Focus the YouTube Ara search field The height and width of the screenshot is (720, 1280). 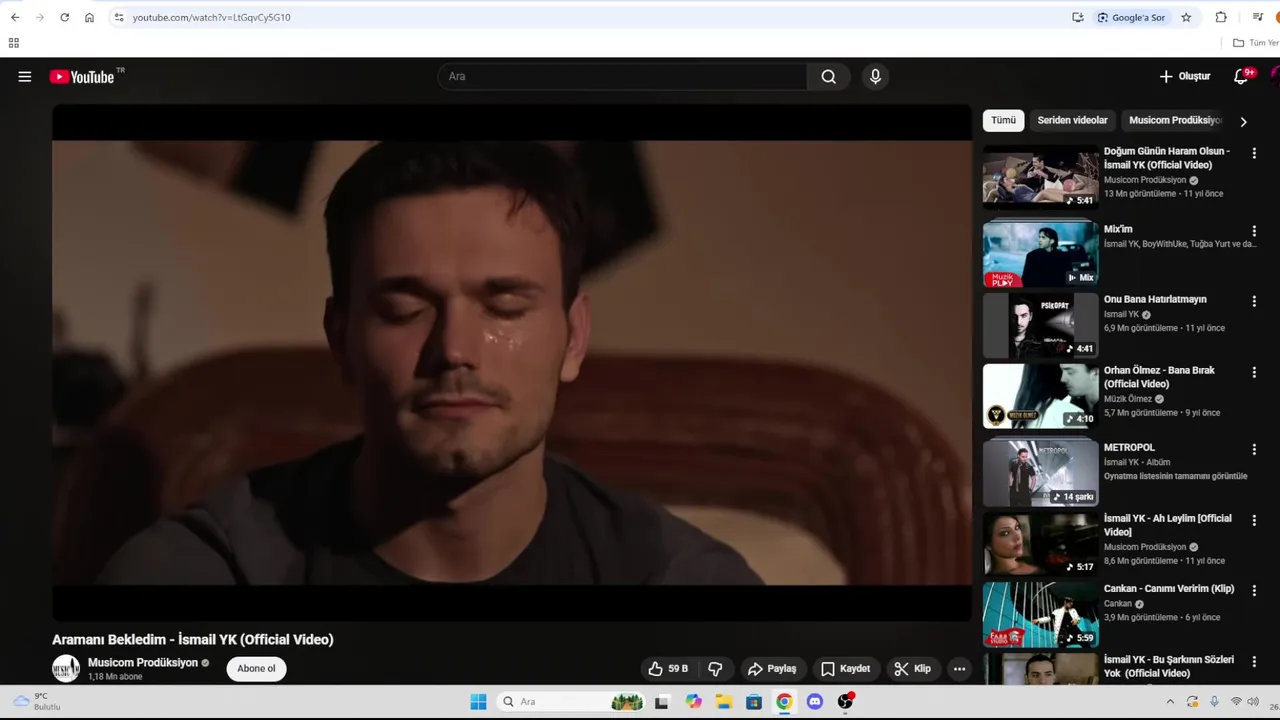coord(622,77)
